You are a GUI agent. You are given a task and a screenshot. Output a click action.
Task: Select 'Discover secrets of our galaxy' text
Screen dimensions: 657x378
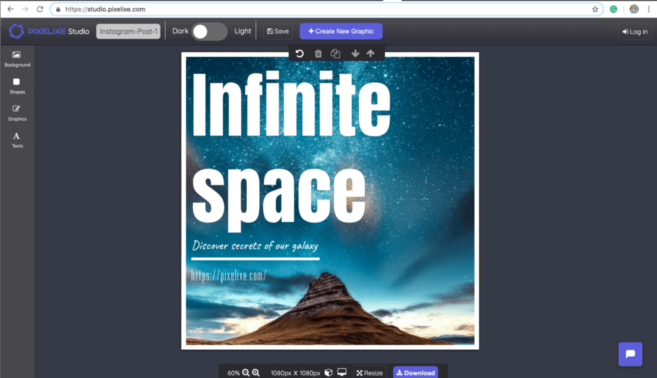pos(255,246)
